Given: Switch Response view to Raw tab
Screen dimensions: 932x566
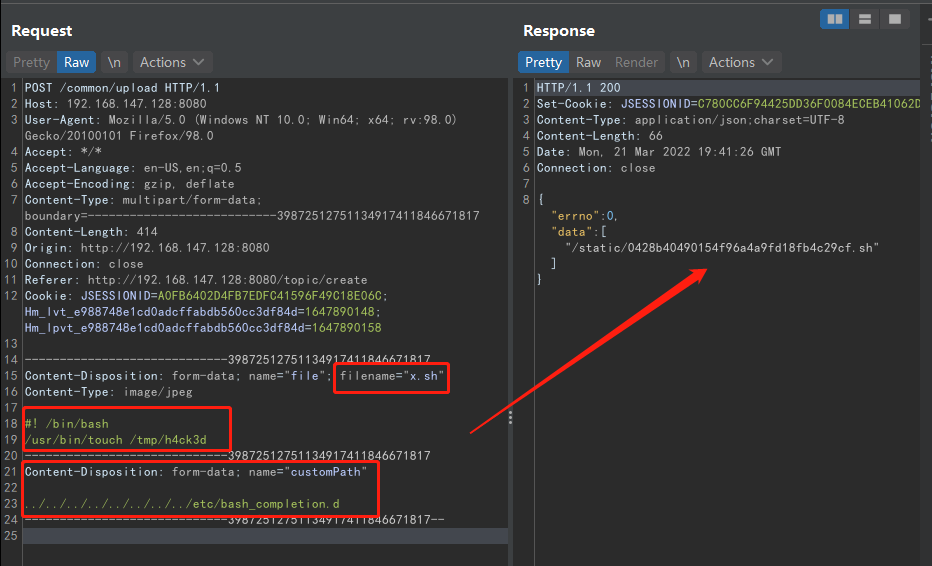Looking at the screenshot, I should coord(588,62).
